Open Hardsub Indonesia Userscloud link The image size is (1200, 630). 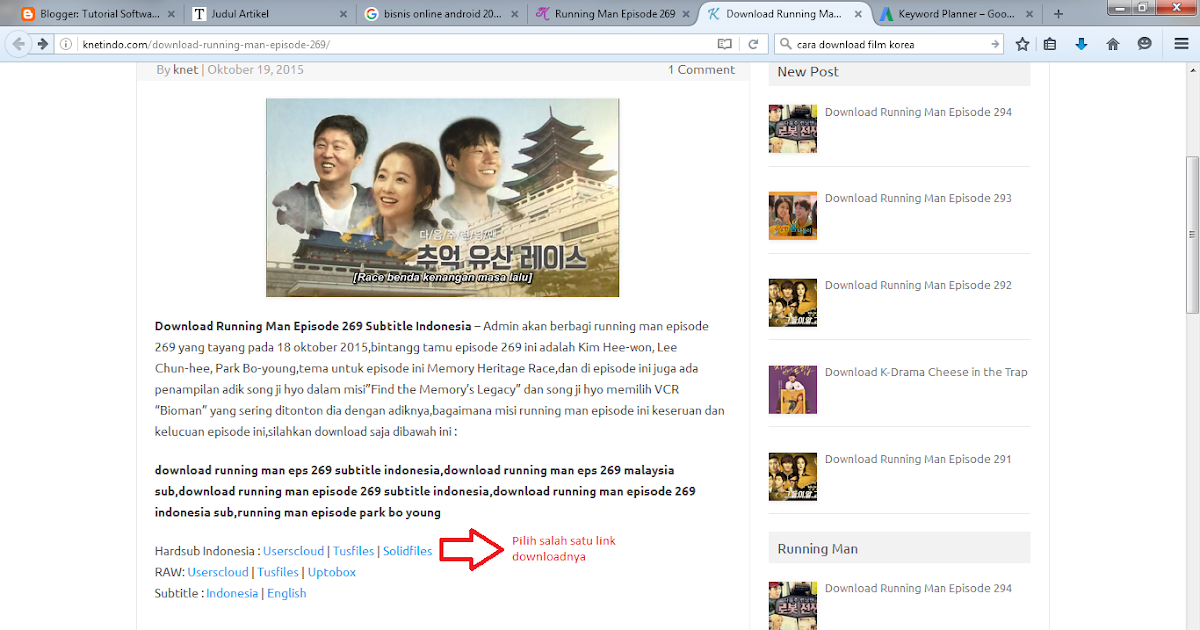294,551
